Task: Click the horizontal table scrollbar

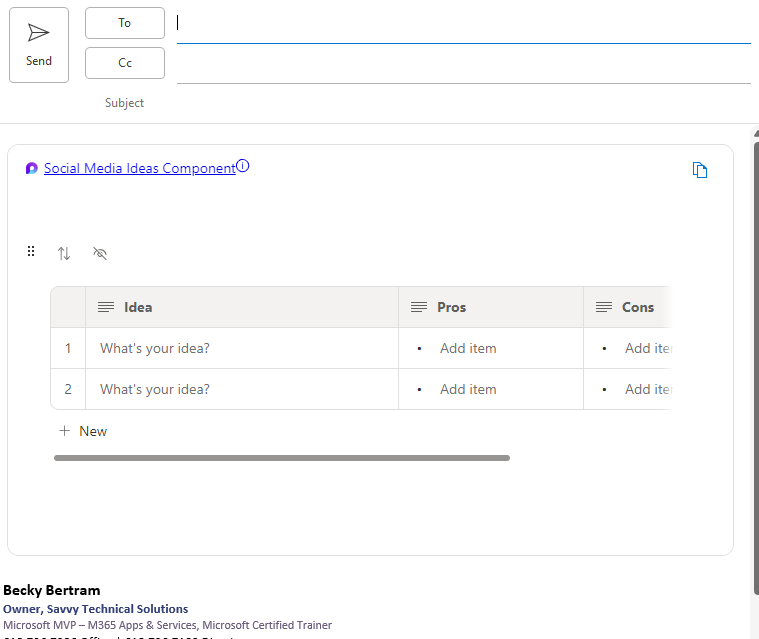Action: click(x=282, y=458)
